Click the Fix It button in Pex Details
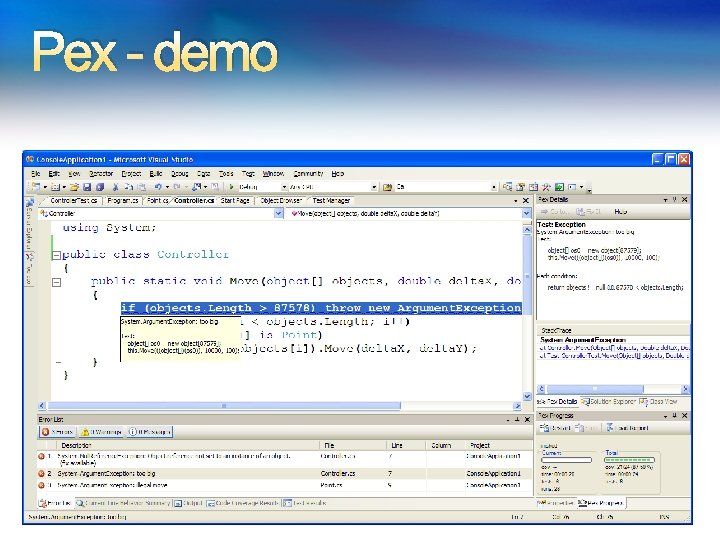720x540 pixels. point(589,212)
